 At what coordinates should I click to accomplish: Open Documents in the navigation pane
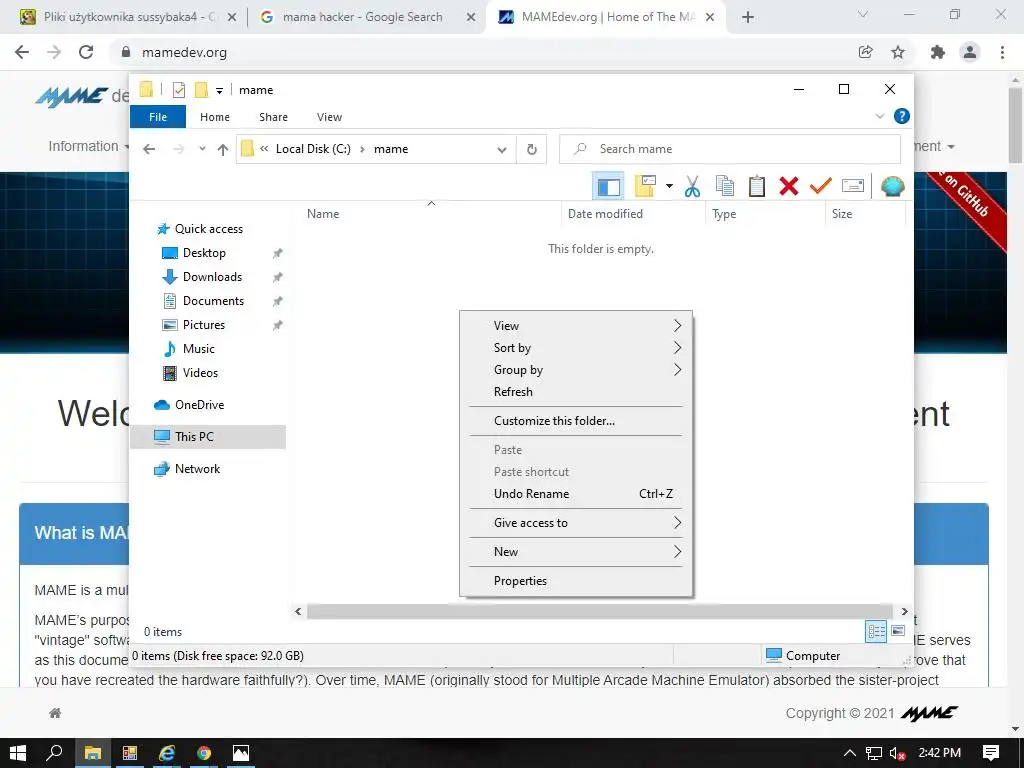coord(213,301)
